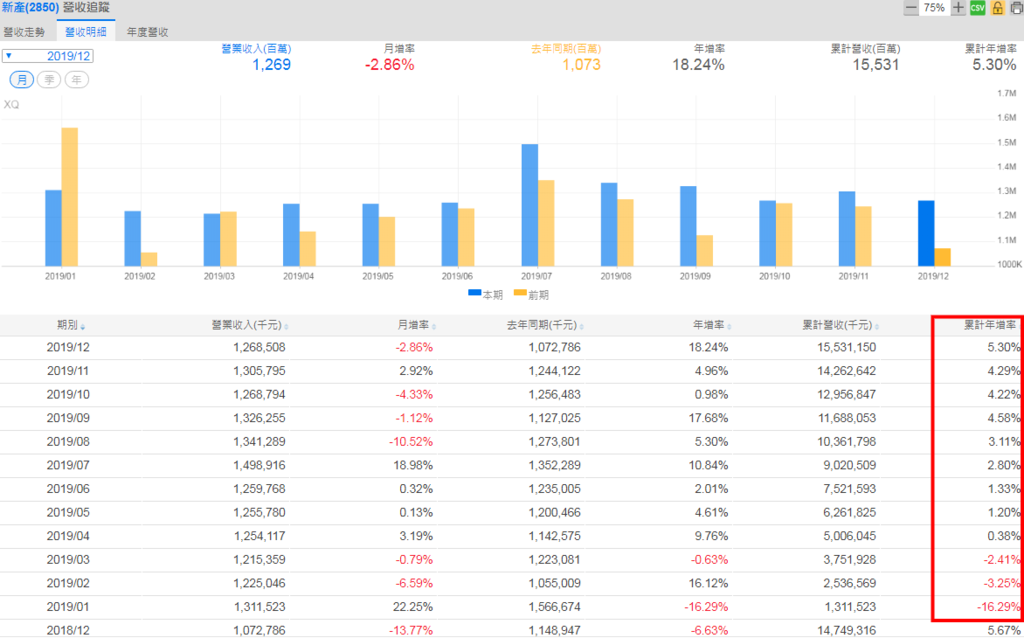This screenshot has width=1024, height=638.
Task: Click the tall orange 2019/01 bar
Action: [70, 197]
